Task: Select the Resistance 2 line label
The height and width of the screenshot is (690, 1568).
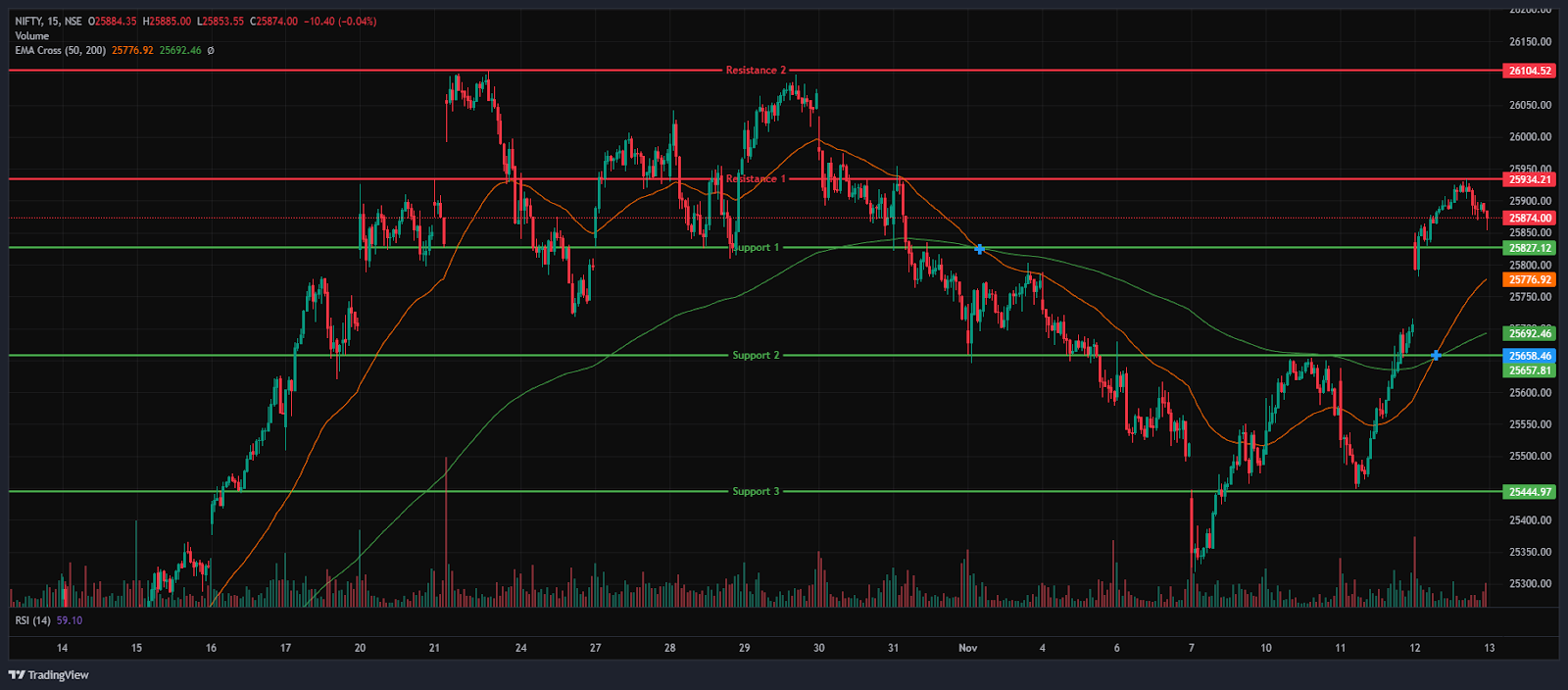Action: [756, 71]
